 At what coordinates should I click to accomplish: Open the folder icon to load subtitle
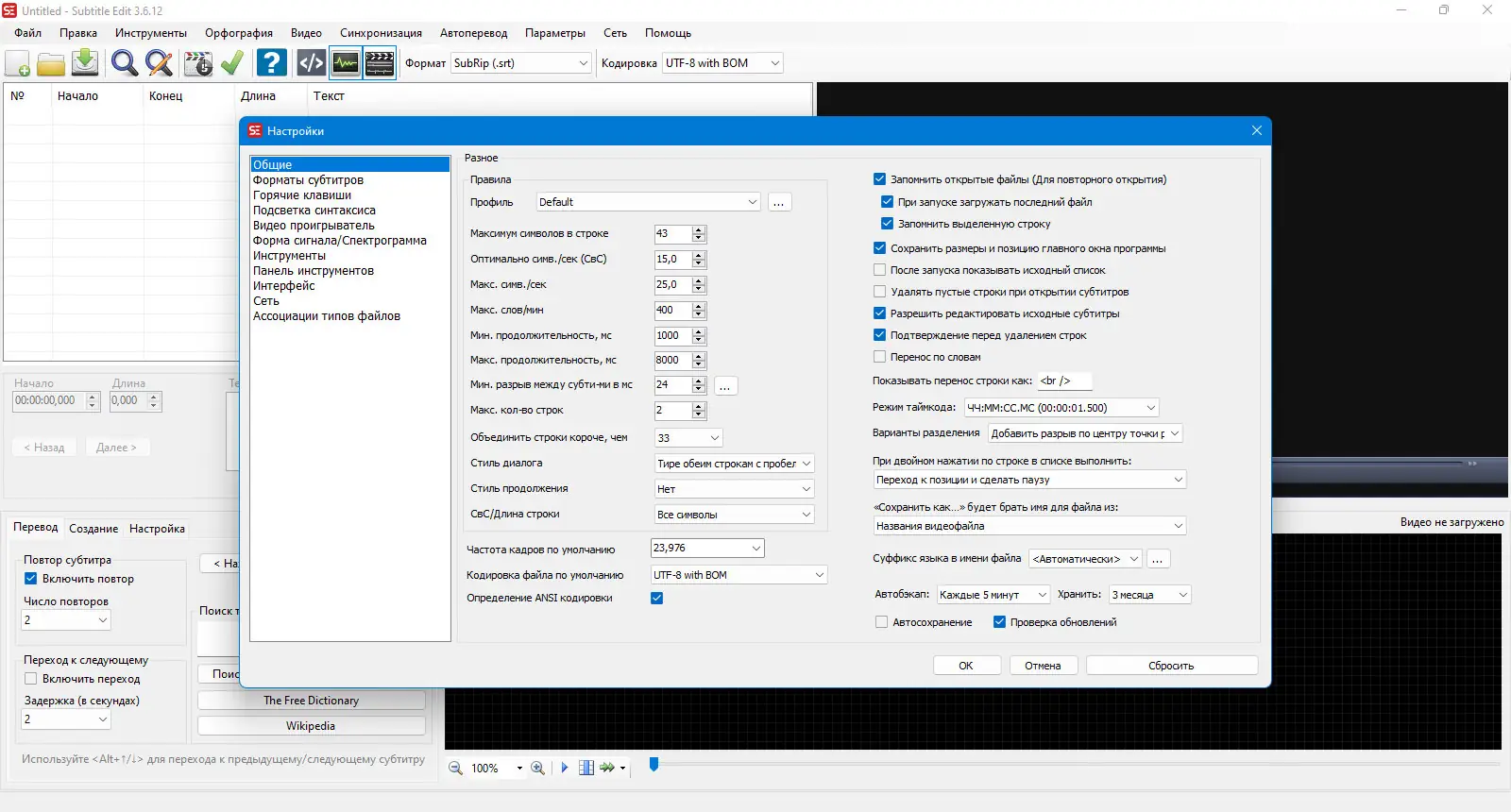(x=51, y=63)
